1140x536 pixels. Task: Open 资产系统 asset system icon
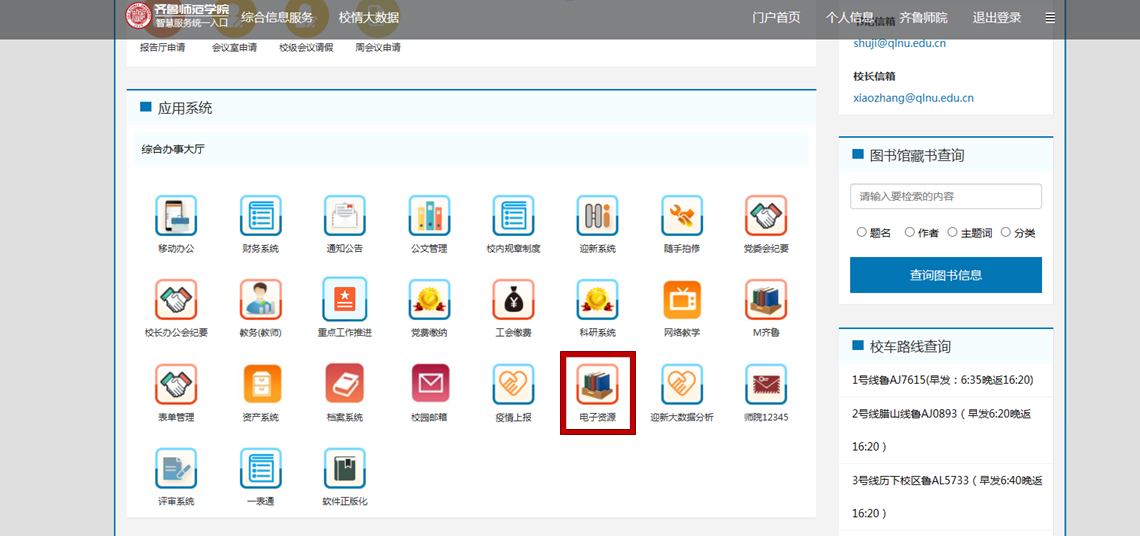(x=260, y=384)
